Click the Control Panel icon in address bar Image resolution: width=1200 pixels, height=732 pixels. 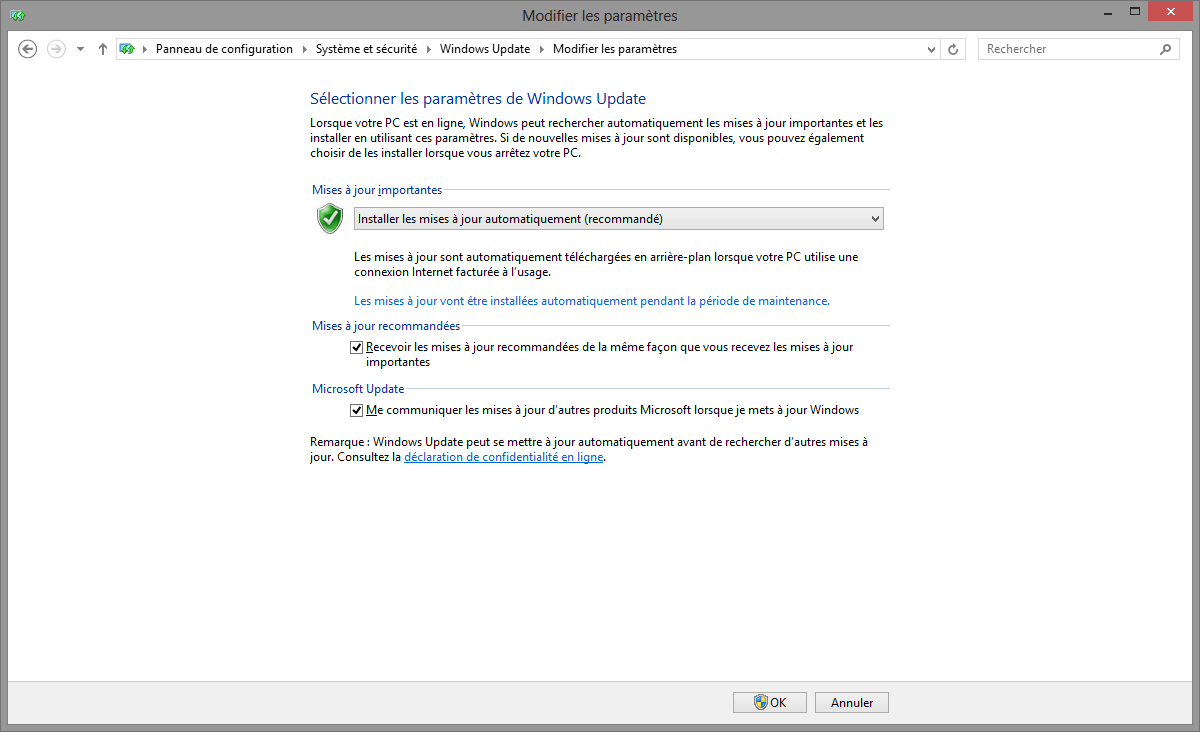(x=127, y=49)
